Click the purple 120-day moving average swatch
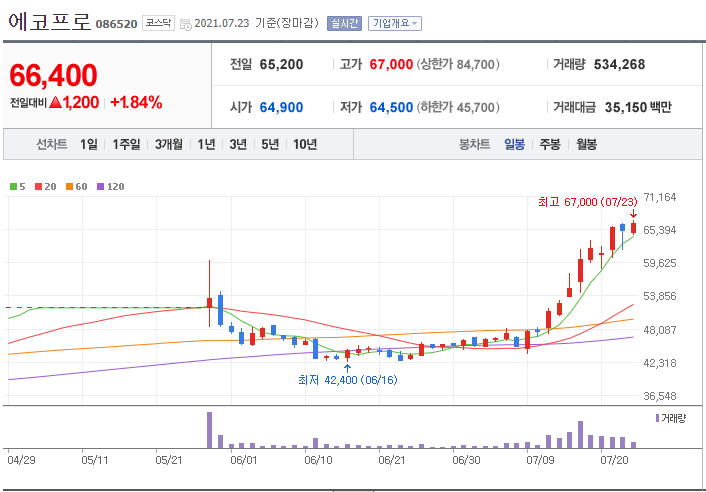Screen dimensions: 706x492 tap(100, 186)
